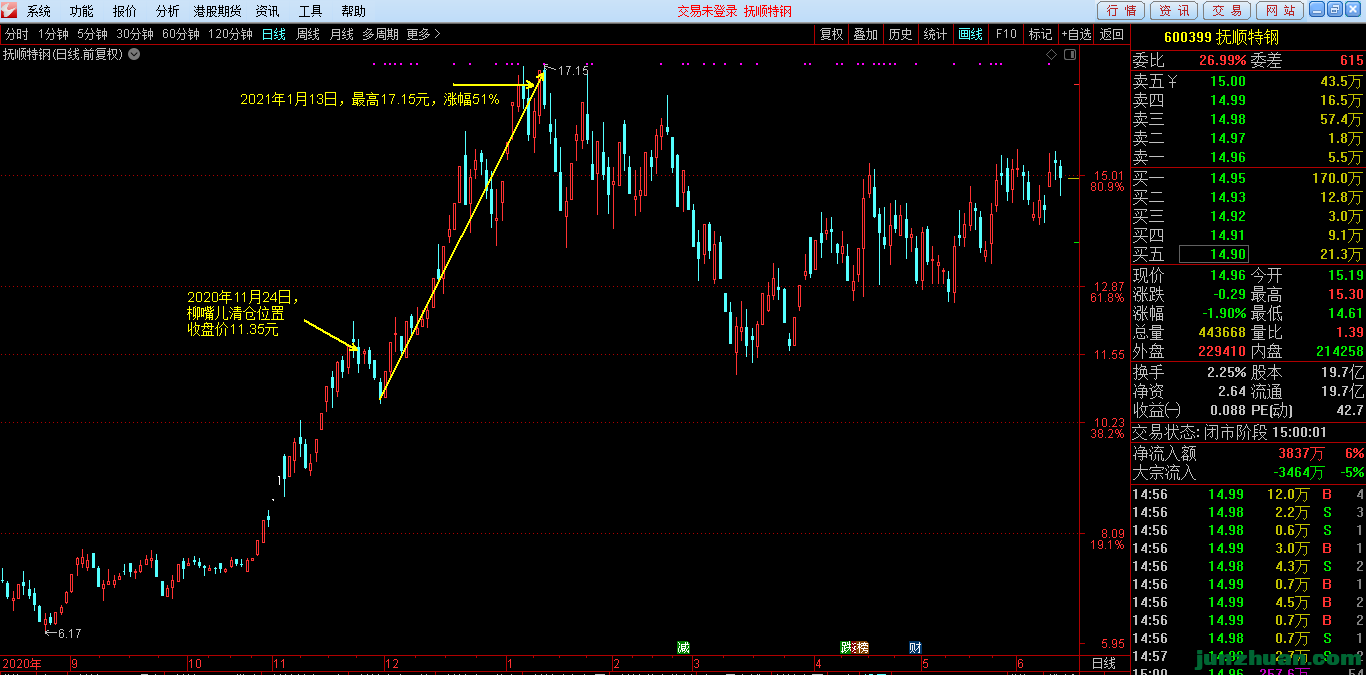The height and width of the screenshot is (675, 1366).
Task: Open the 功能 menu
Action: 82,11
